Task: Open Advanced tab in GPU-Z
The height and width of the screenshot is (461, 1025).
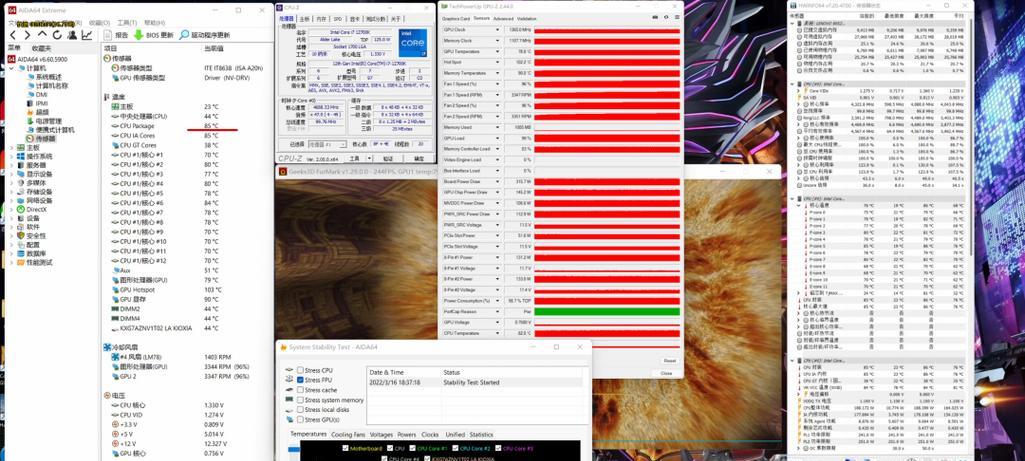Action: pyautogui.click(x=503, y=19)
